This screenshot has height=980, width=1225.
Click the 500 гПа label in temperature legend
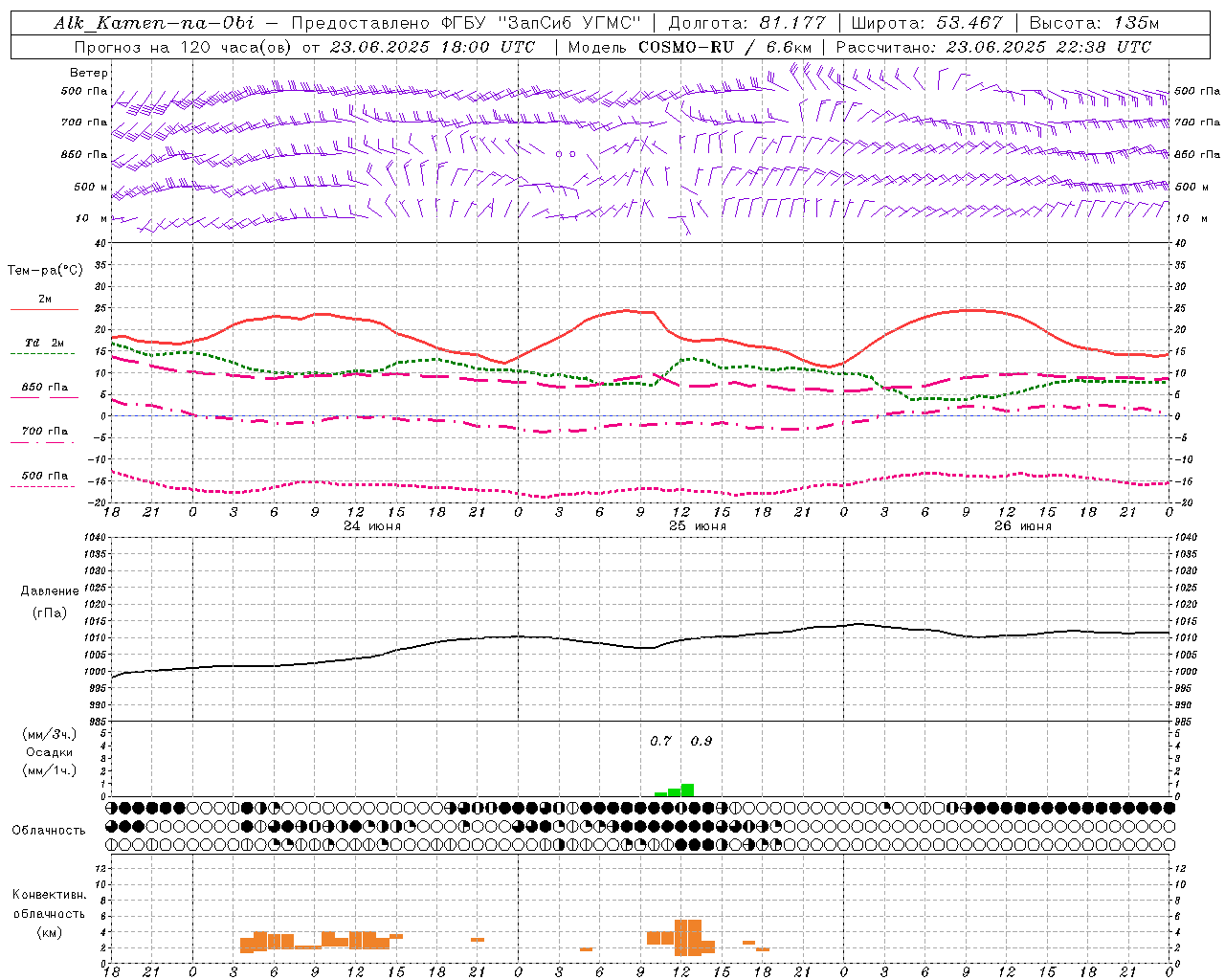pyautogui.click(x=45, y=475)
